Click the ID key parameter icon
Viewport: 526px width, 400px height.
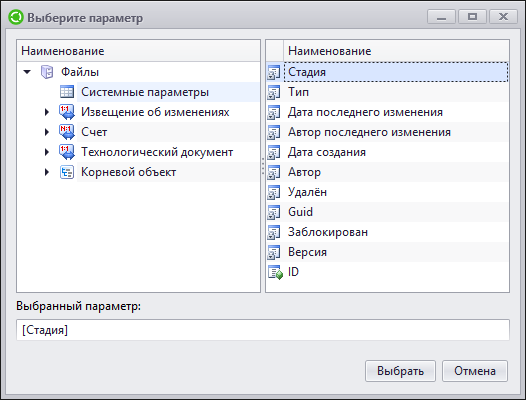pos(275,272)
